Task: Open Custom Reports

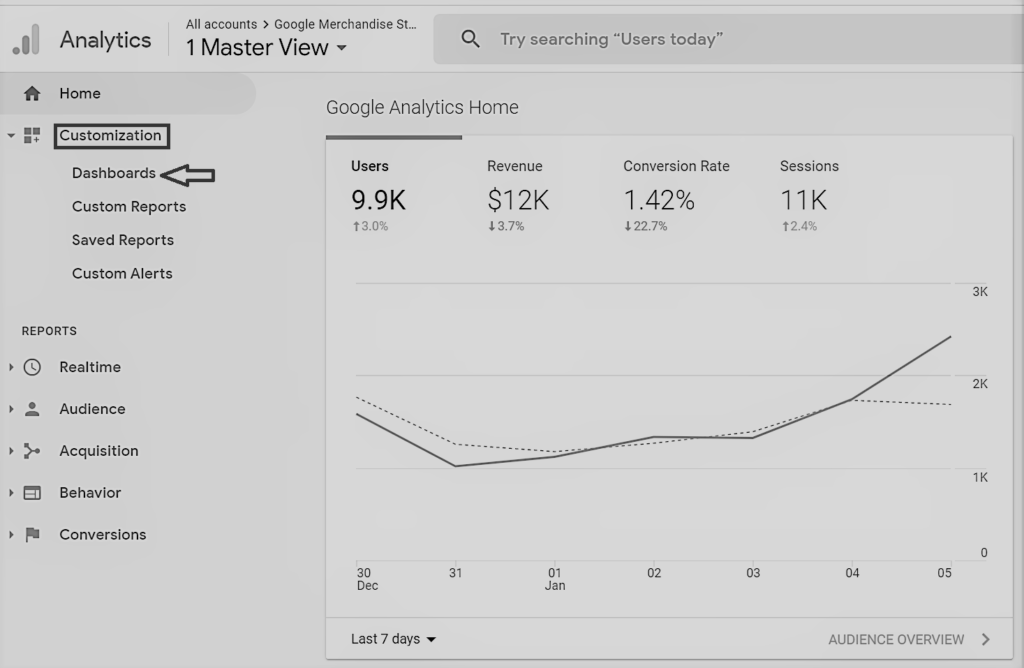Action: click(129, 206)
